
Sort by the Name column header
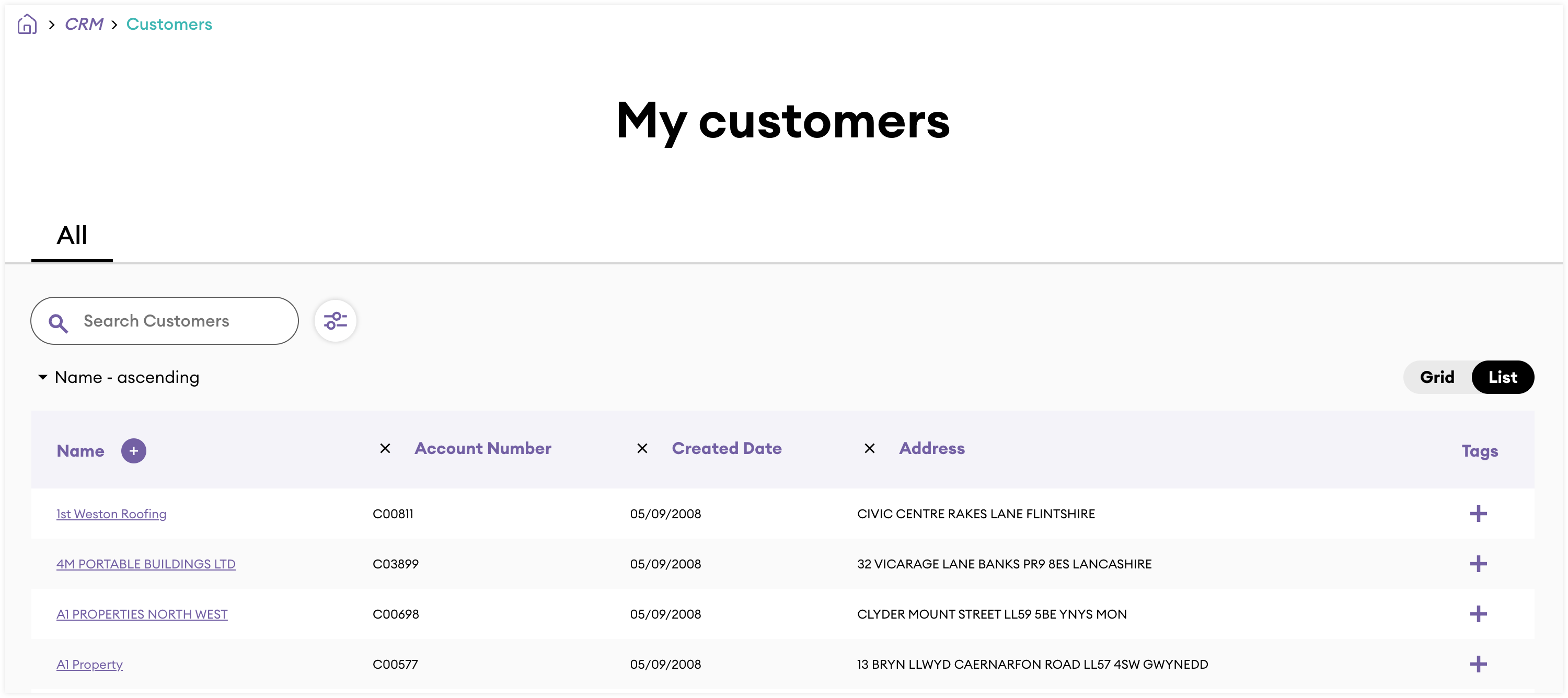(x=80, y=451)
